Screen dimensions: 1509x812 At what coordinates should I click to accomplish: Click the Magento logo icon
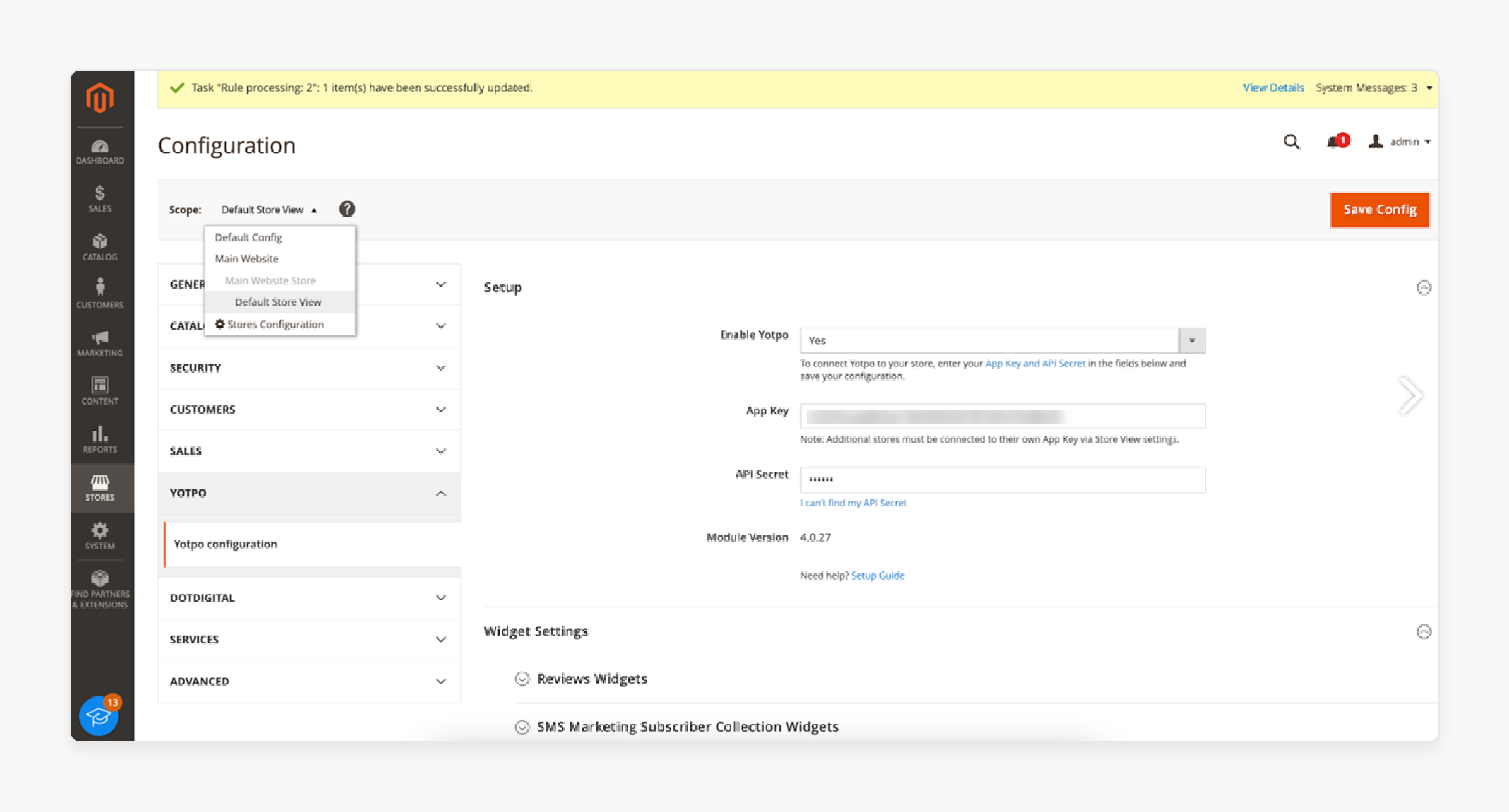(x=100, y=98)
